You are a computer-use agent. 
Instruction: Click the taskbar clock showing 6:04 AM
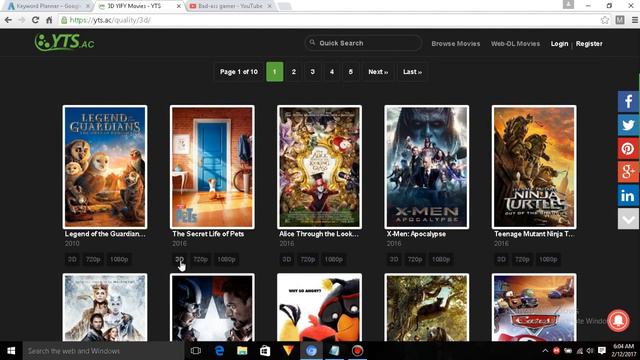click(x=624, y=351)
